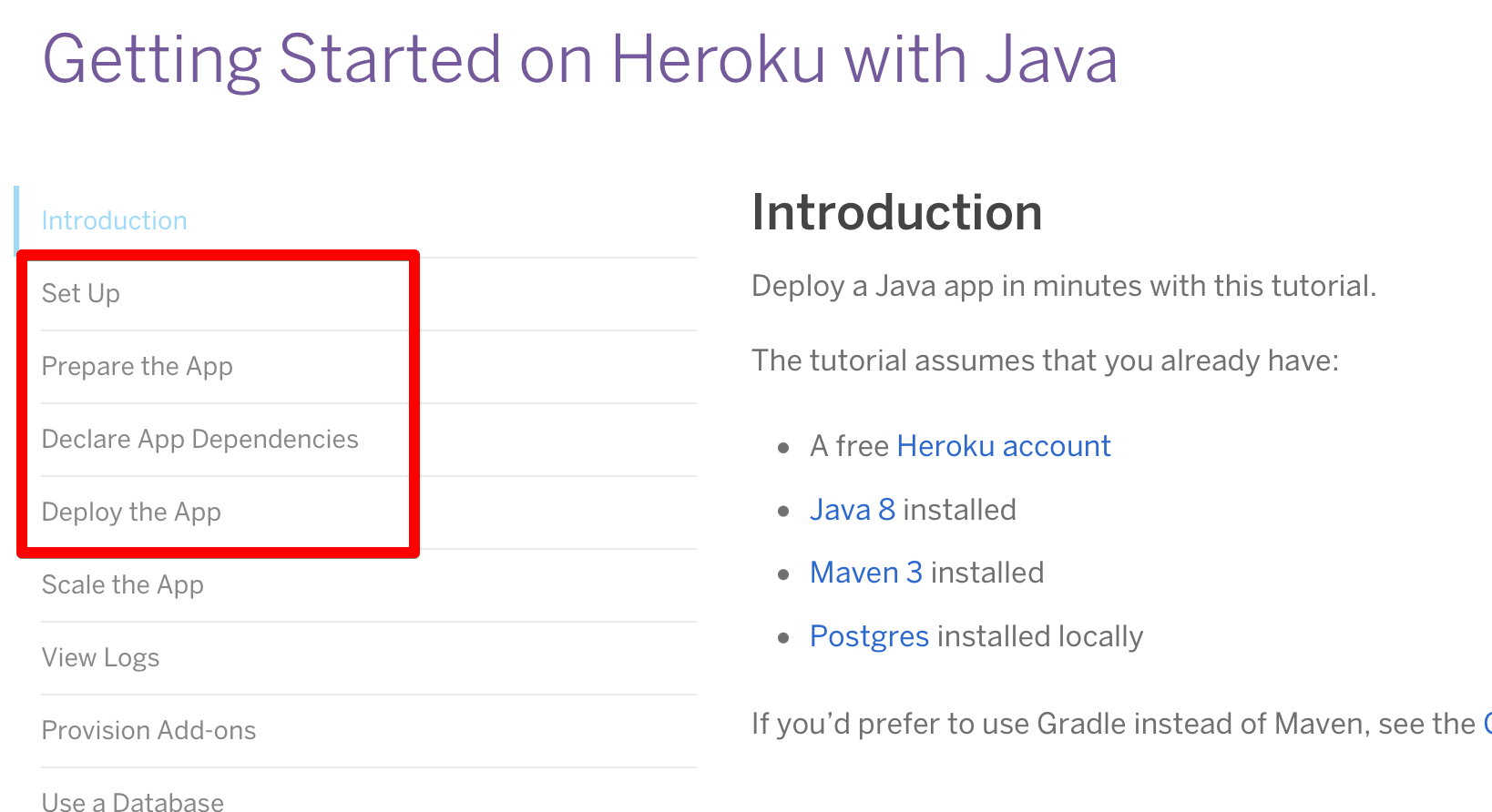Open Declare App Dependencies section
This screenshot has height=812, width=1492.
tap(200, 439)
